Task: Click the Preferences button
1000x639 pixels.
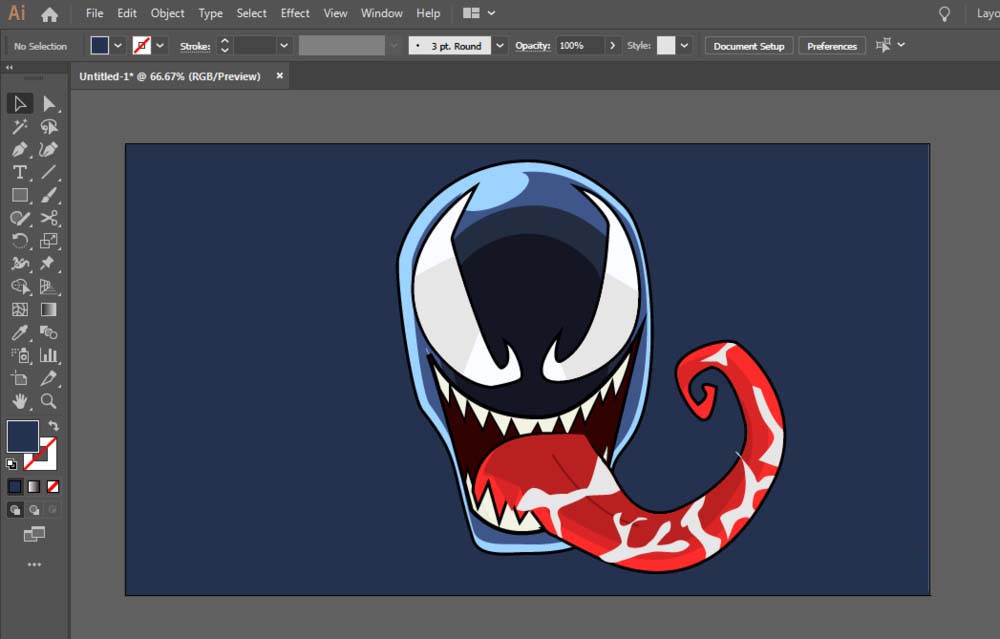Action: coord(832,46)
